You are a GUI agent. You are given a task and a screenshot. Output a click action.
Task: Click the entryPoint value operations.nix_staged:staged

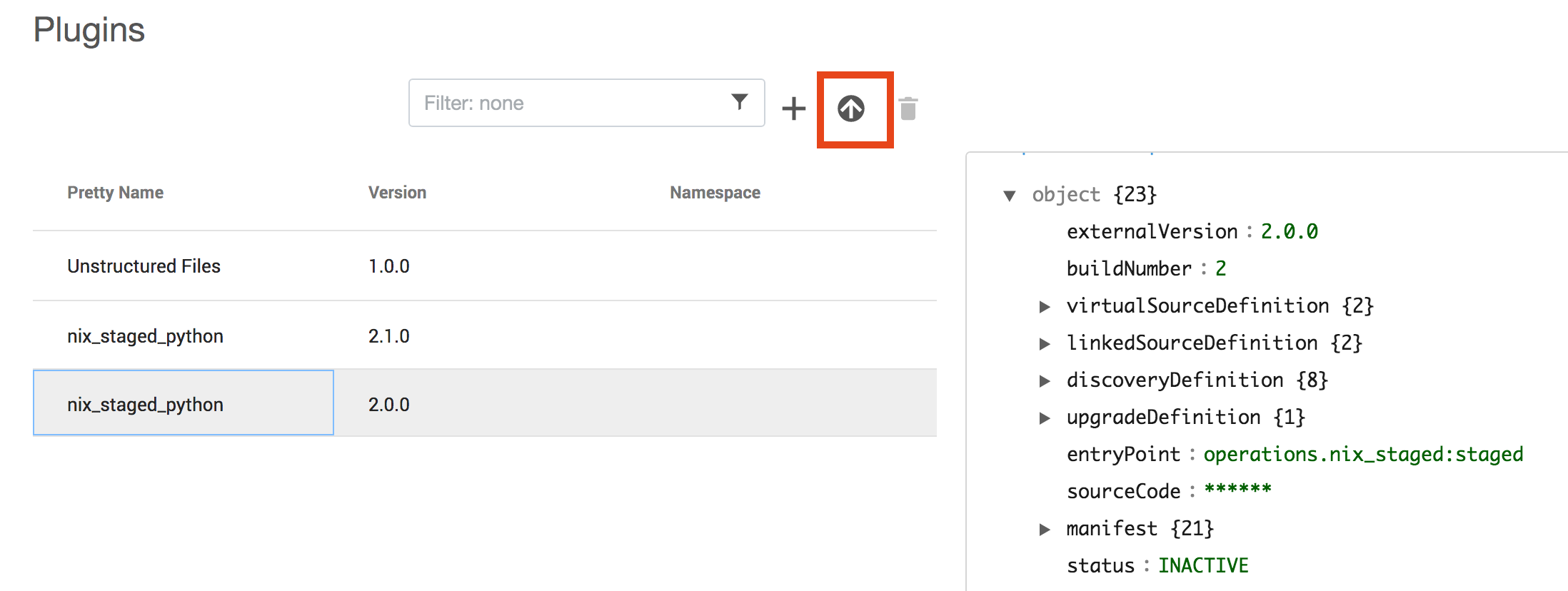(x=1363, y=455)
